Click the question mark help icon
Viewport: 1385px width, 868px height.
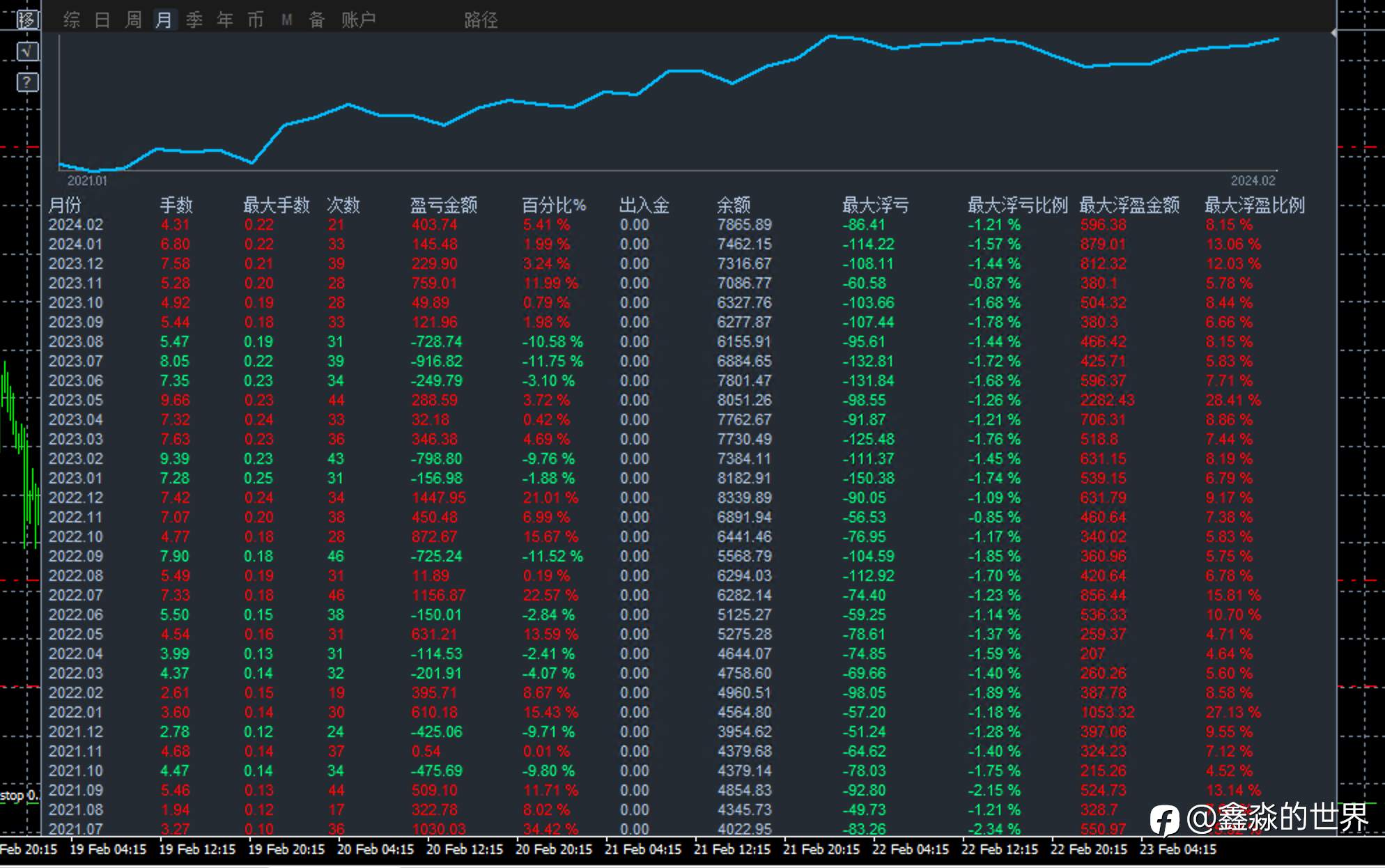(x=27, y=82)
